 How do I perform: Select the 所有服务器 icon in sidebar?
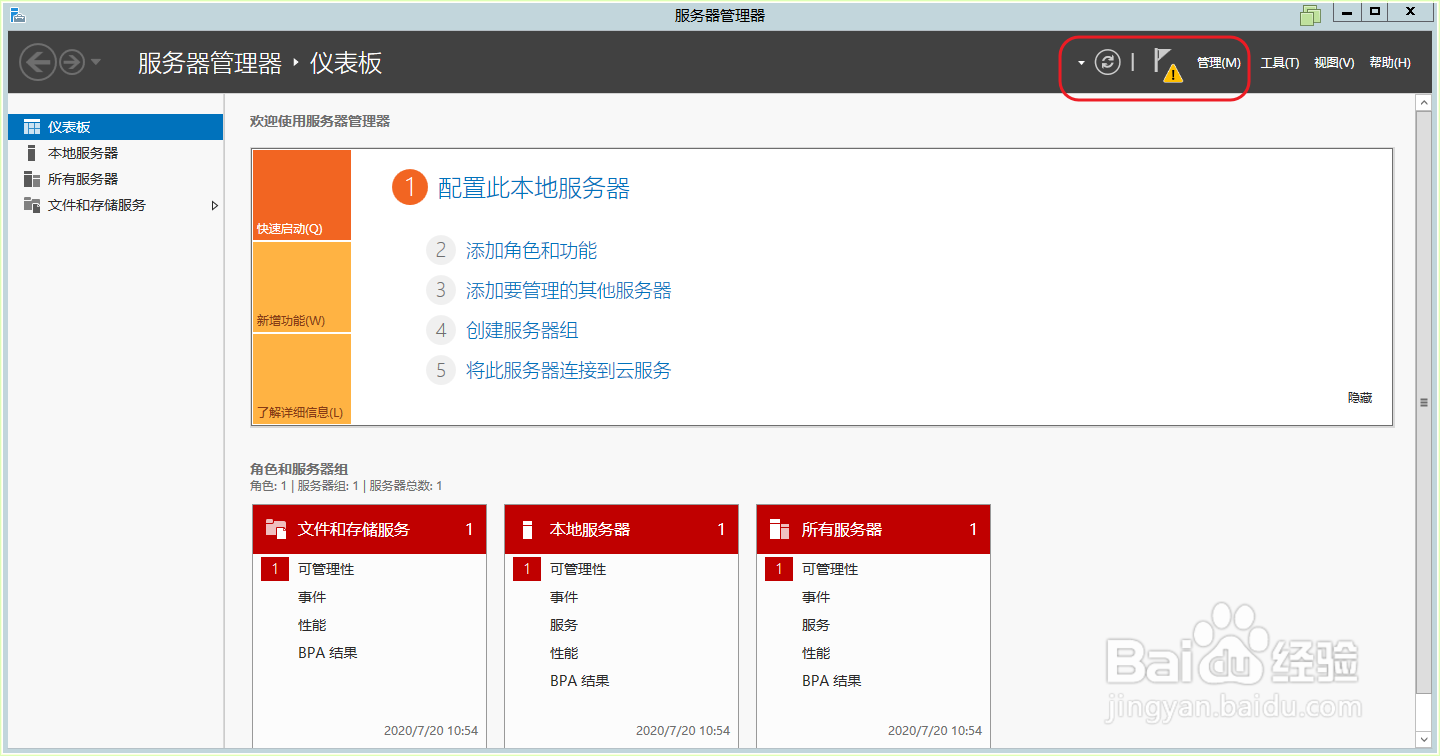(31, 178)
